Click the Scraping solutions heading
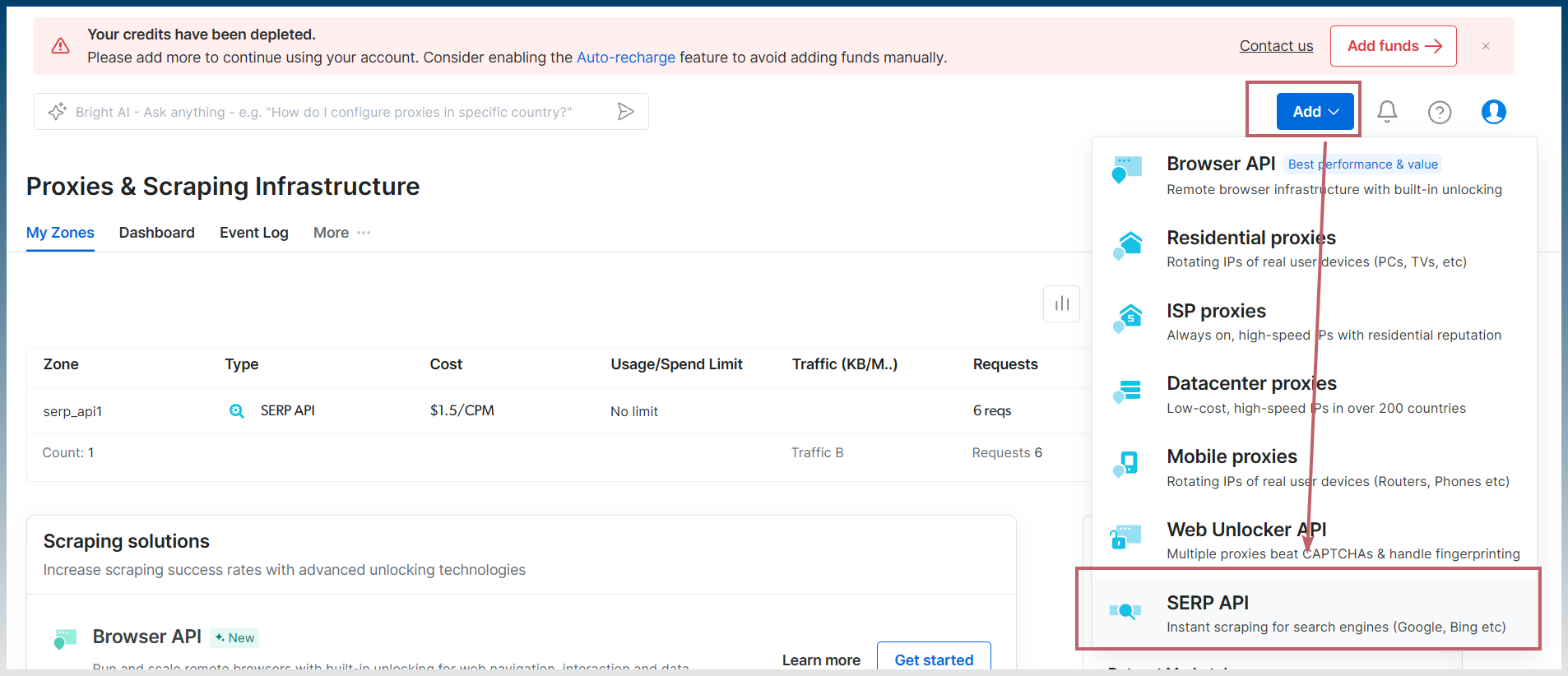 point(127,541)
